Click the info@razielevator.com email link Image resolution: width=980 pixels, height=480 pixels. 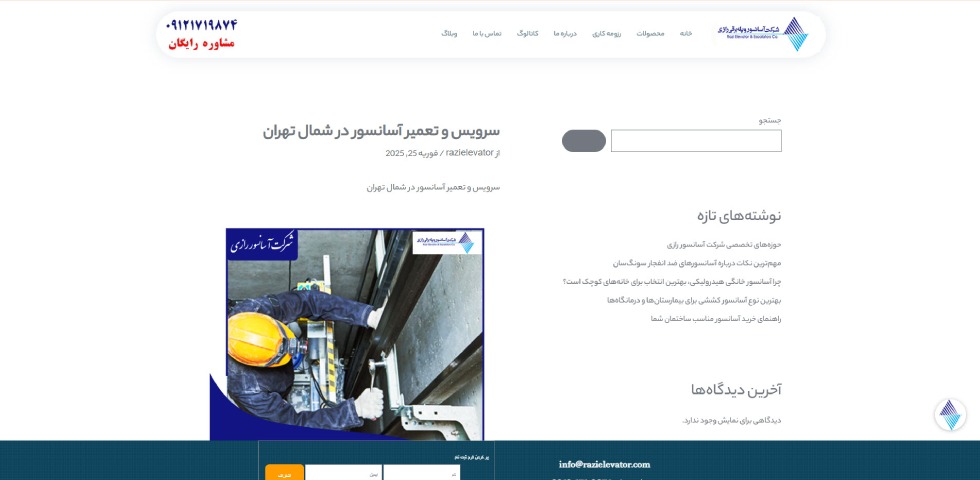pos(604,464)
